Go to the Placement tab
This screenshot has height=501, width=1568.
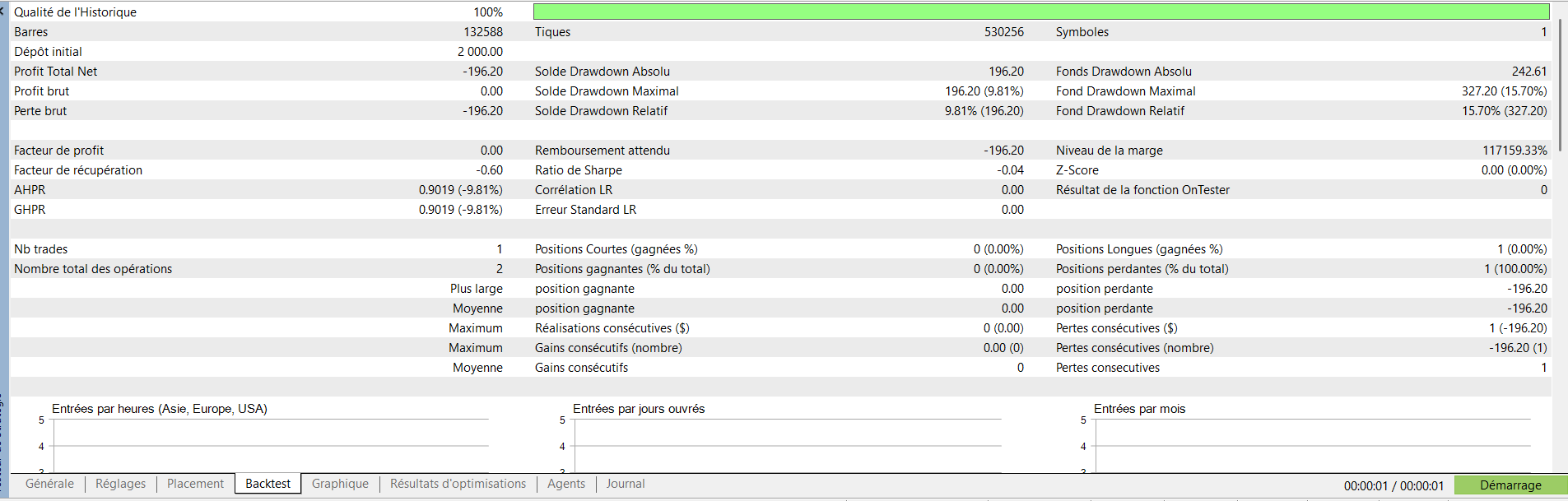(195, 484)
